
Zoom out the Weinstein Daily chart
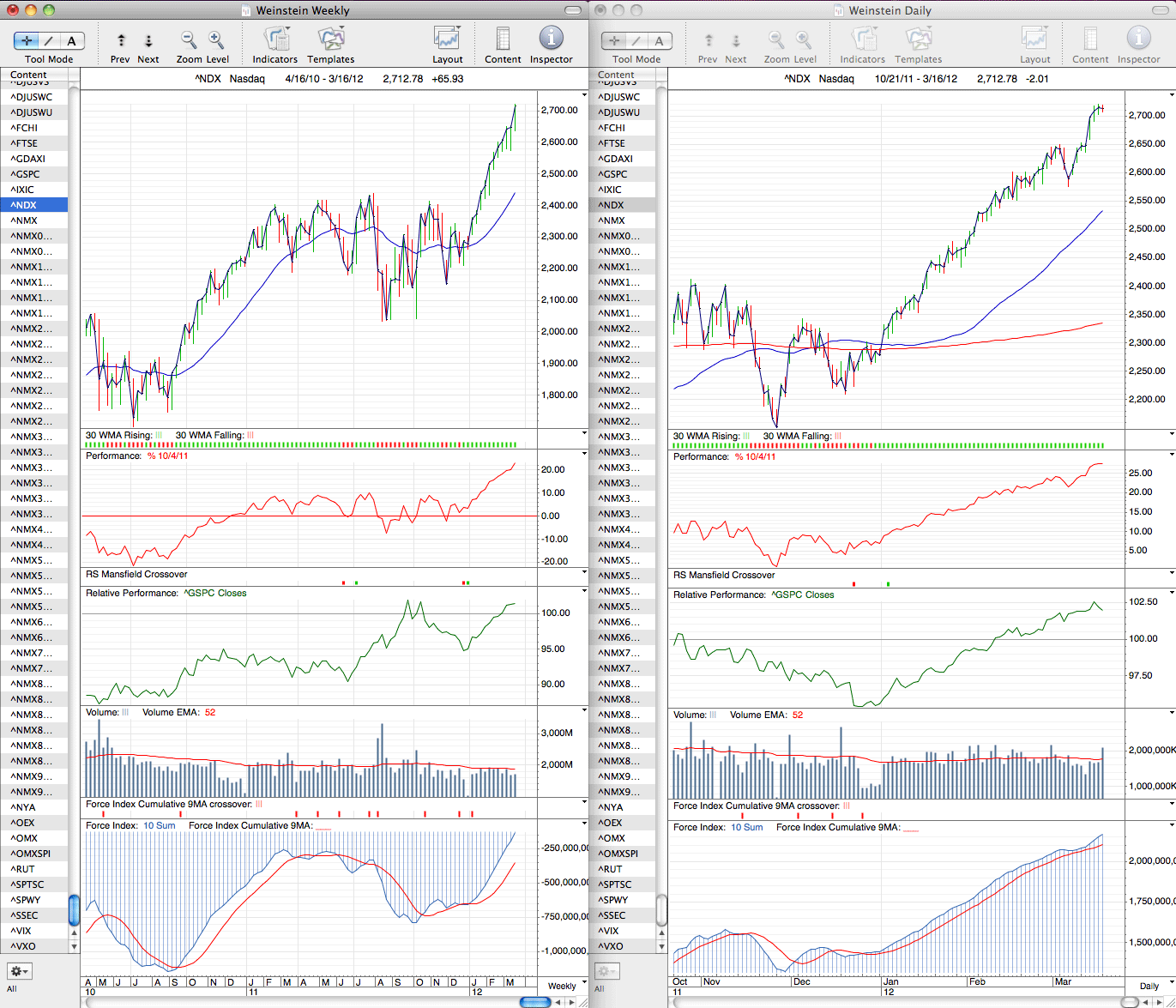coord(776,39)
